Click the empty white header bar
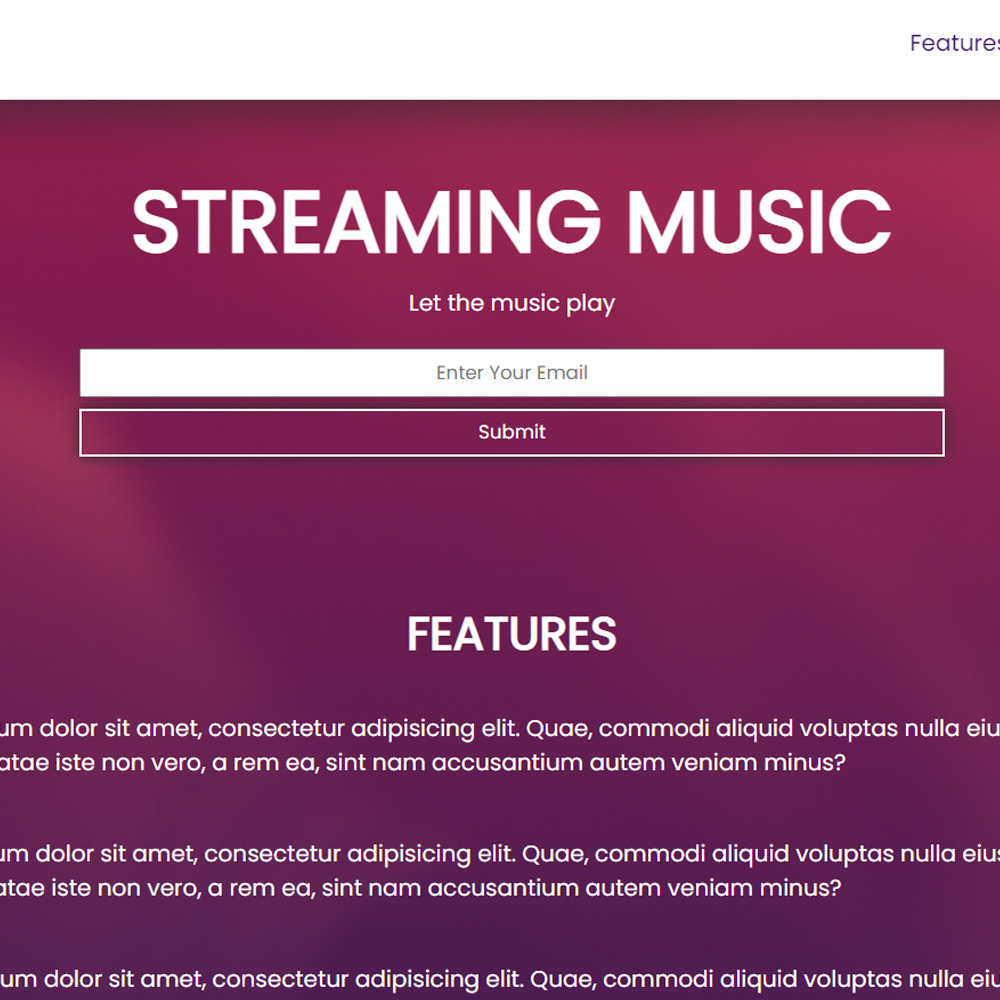Screen dimensions: 1000x1000 [446, 50]
